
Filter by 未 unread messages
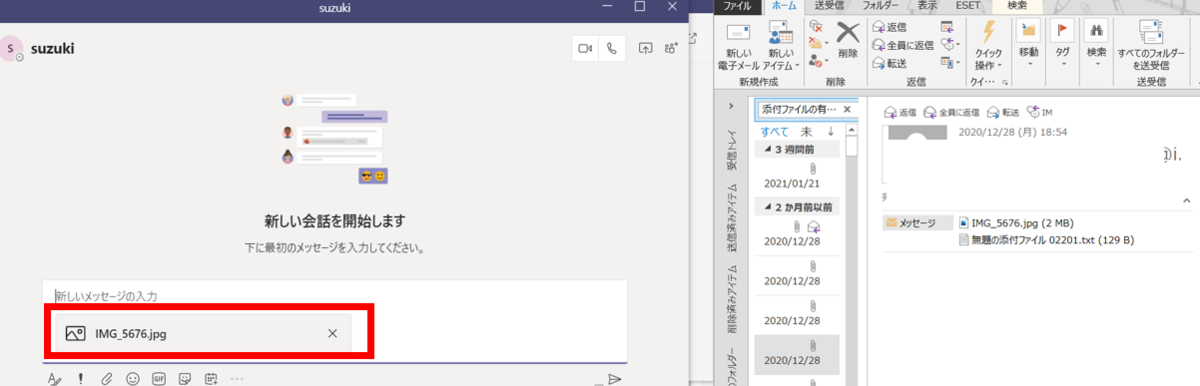coord(806,131)
